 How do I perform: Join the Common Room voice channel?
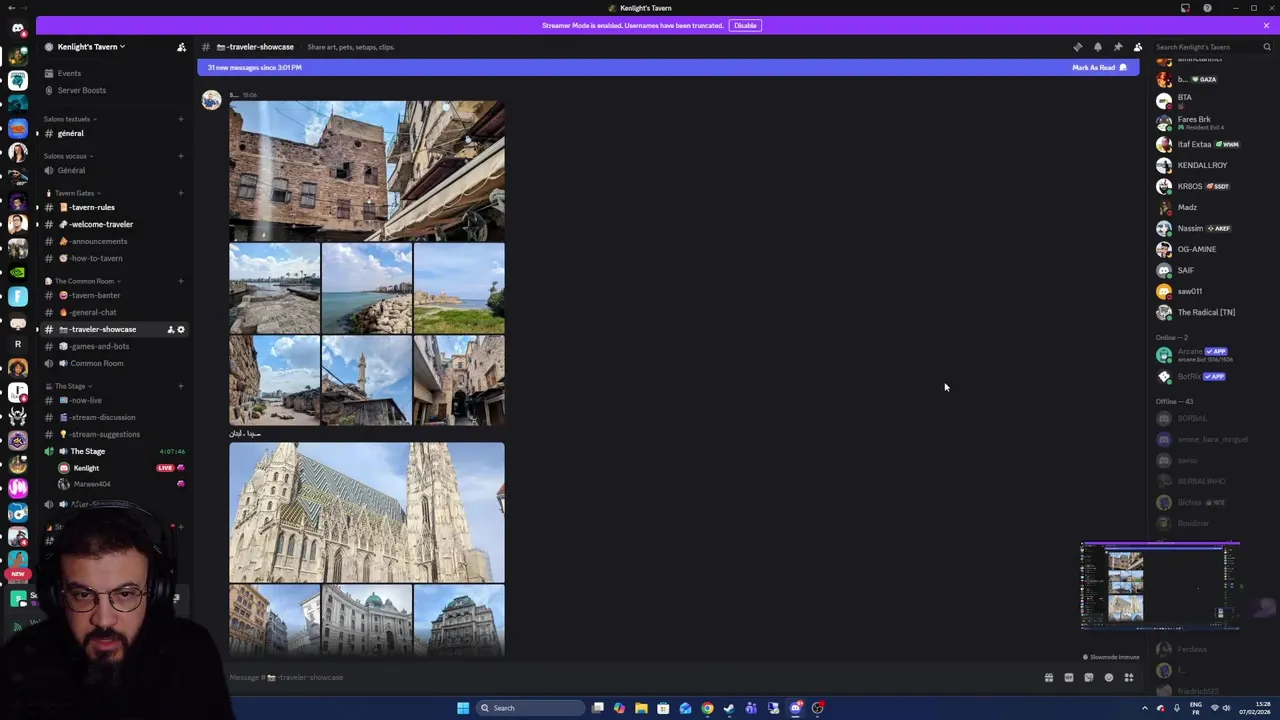click(x=113, y=363)
